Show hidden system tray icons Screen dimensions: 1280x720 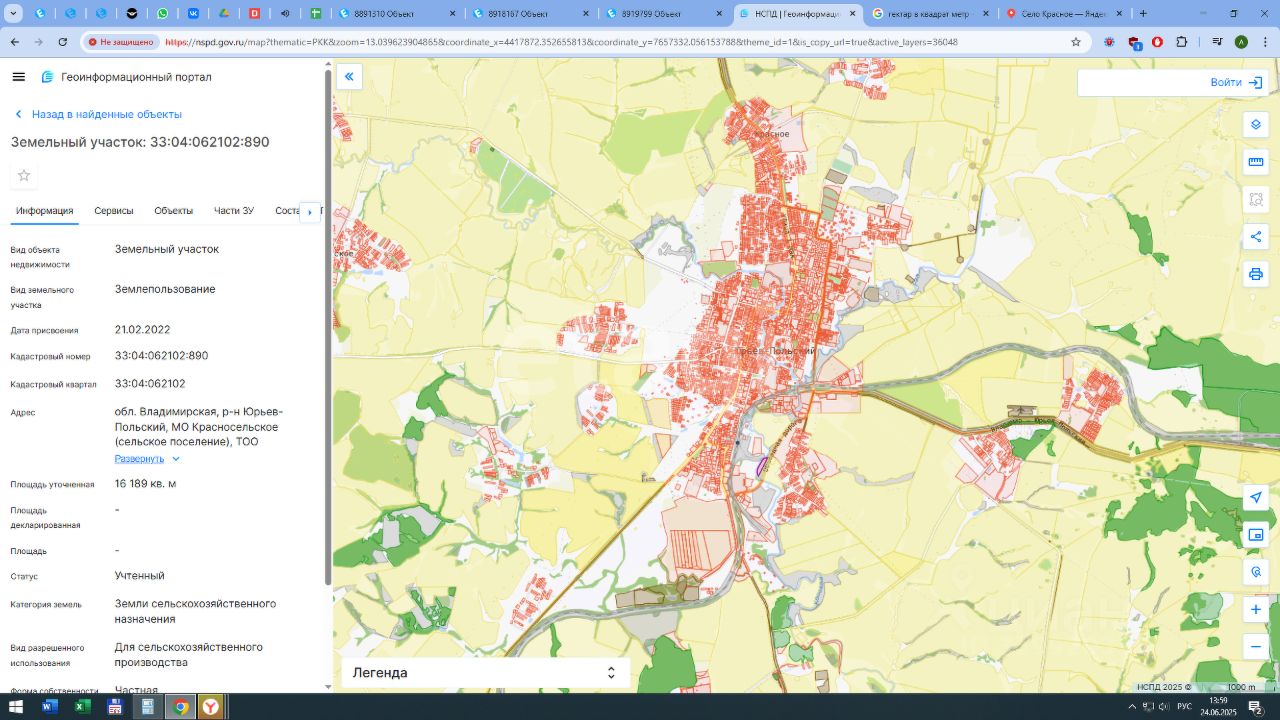point(1132,707)
